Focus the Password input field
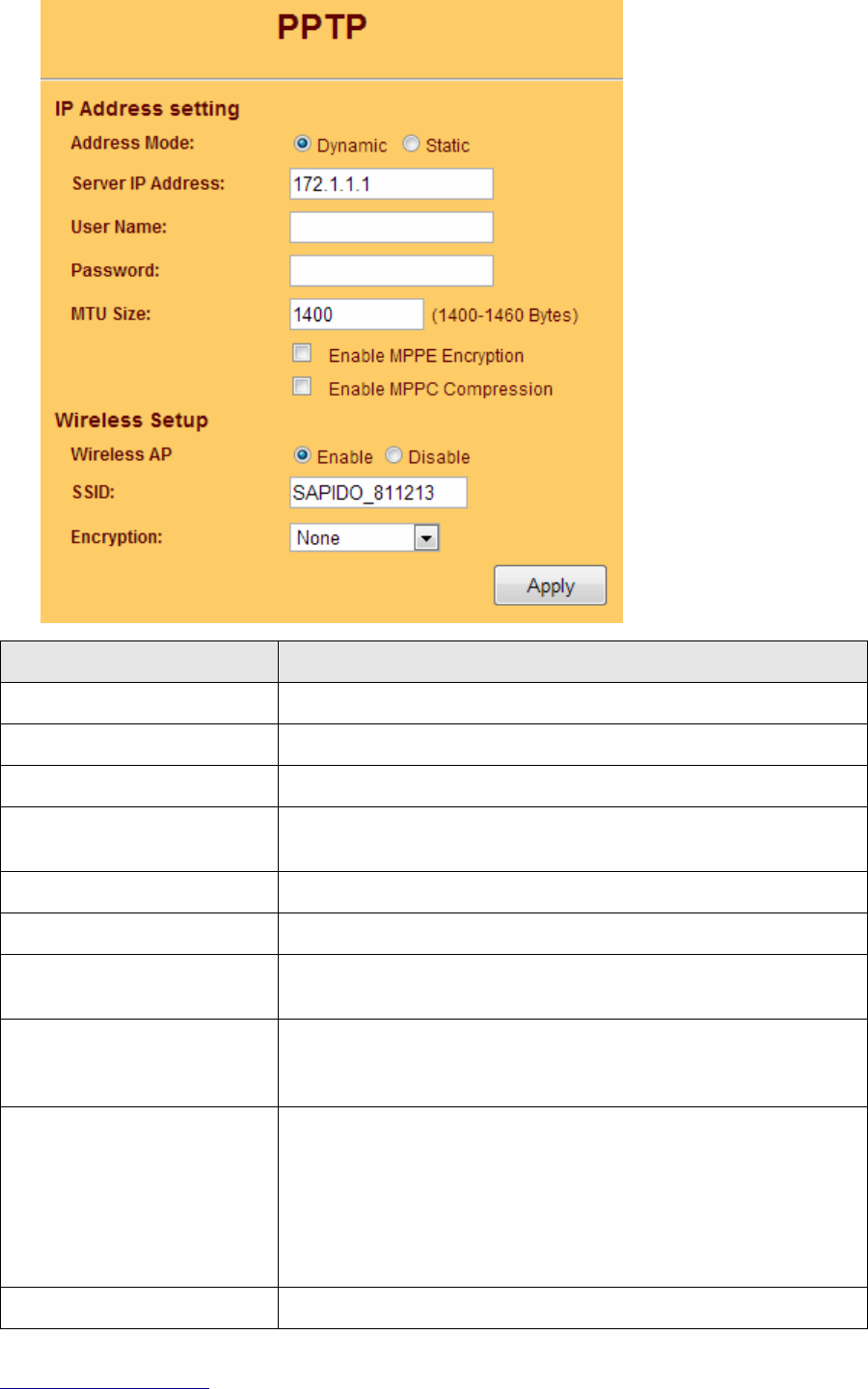Image resolution: width=868 pixels, height=1389 pixels. point(392,270)
